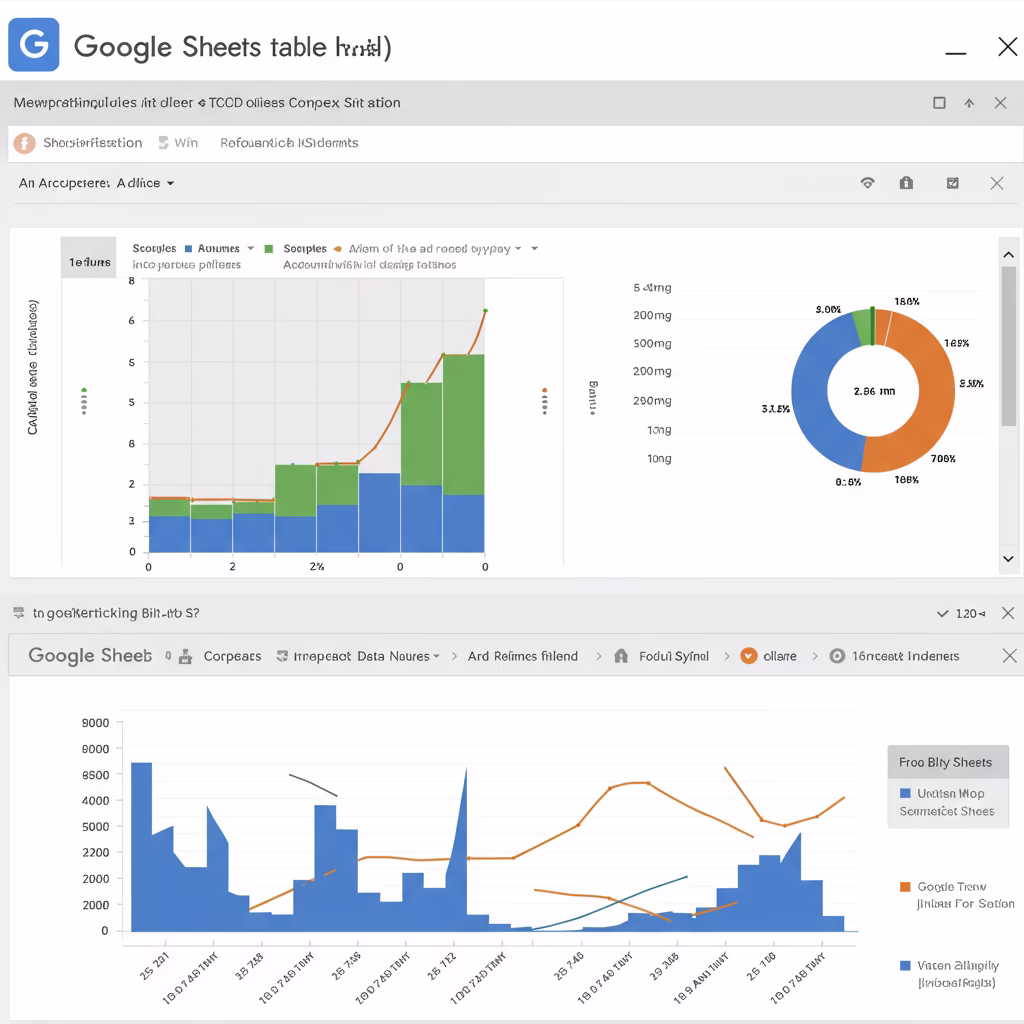The width and height of the screenshot is (1024, 1024).
Task: Click the tn goslkerticking panel title
Action: (116, 613)
